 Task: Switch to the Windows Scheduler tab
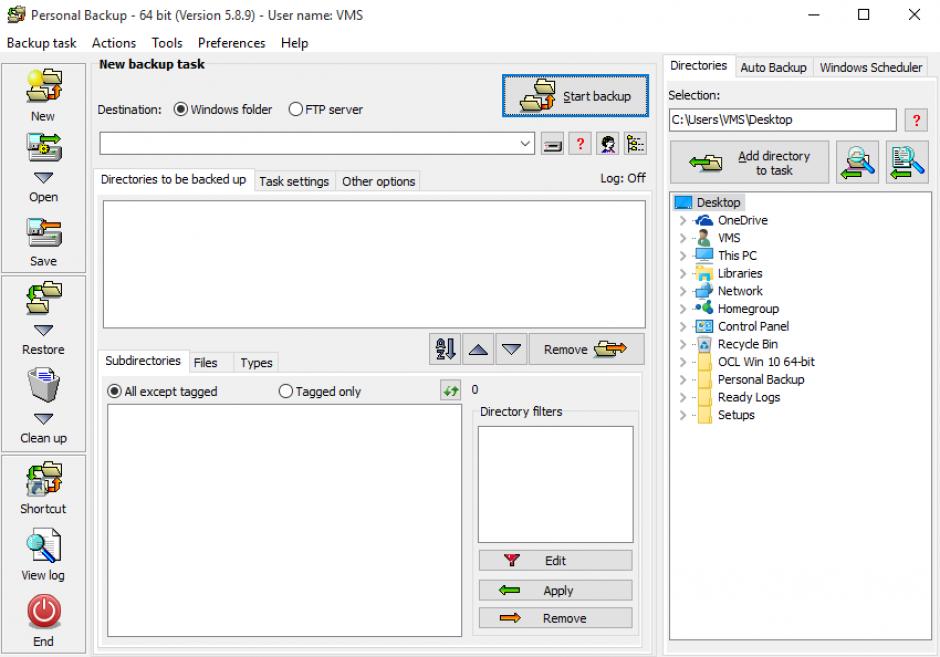pos(870,68)
